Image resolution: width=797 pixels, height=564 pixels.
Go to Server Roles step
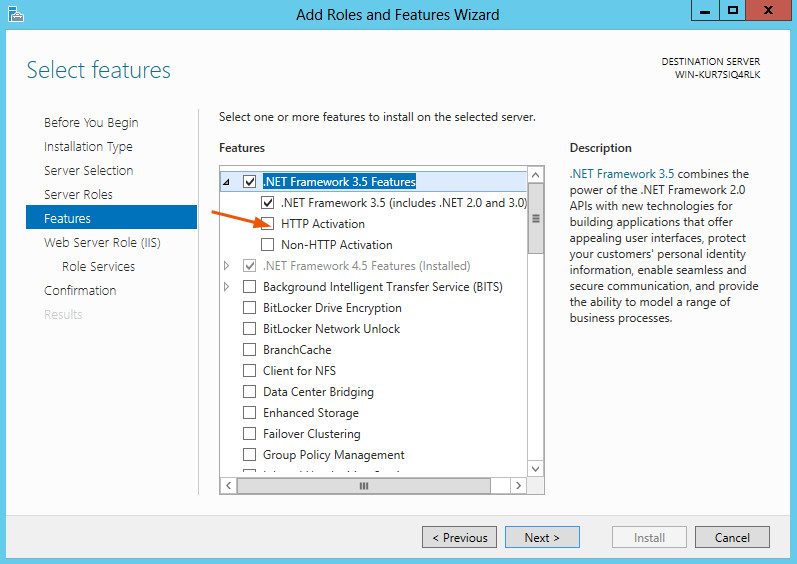click(x=78, y=195)
